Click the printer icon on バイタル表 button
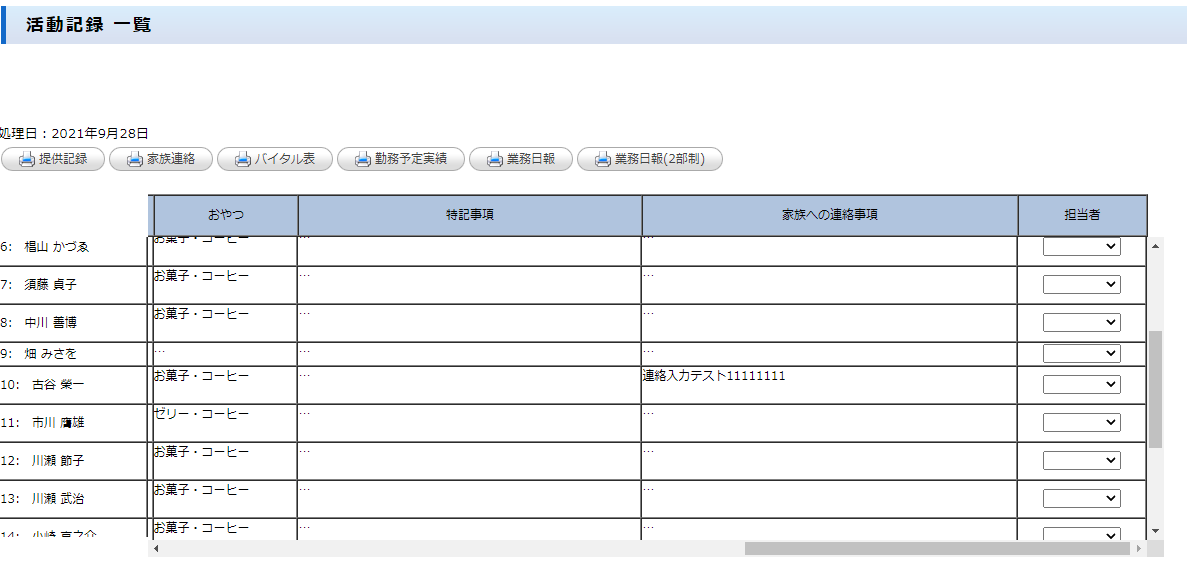Viewport: 1187px width, 575px height. pyautogui.click(x=242, y=160)
